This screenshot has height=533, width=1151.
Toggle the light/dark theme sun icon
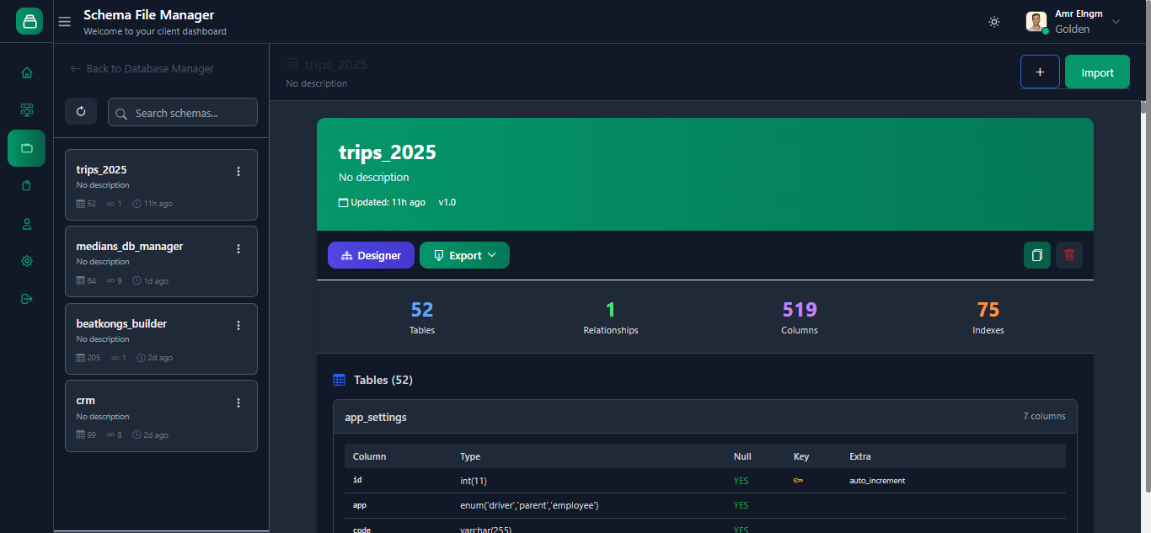993,22
